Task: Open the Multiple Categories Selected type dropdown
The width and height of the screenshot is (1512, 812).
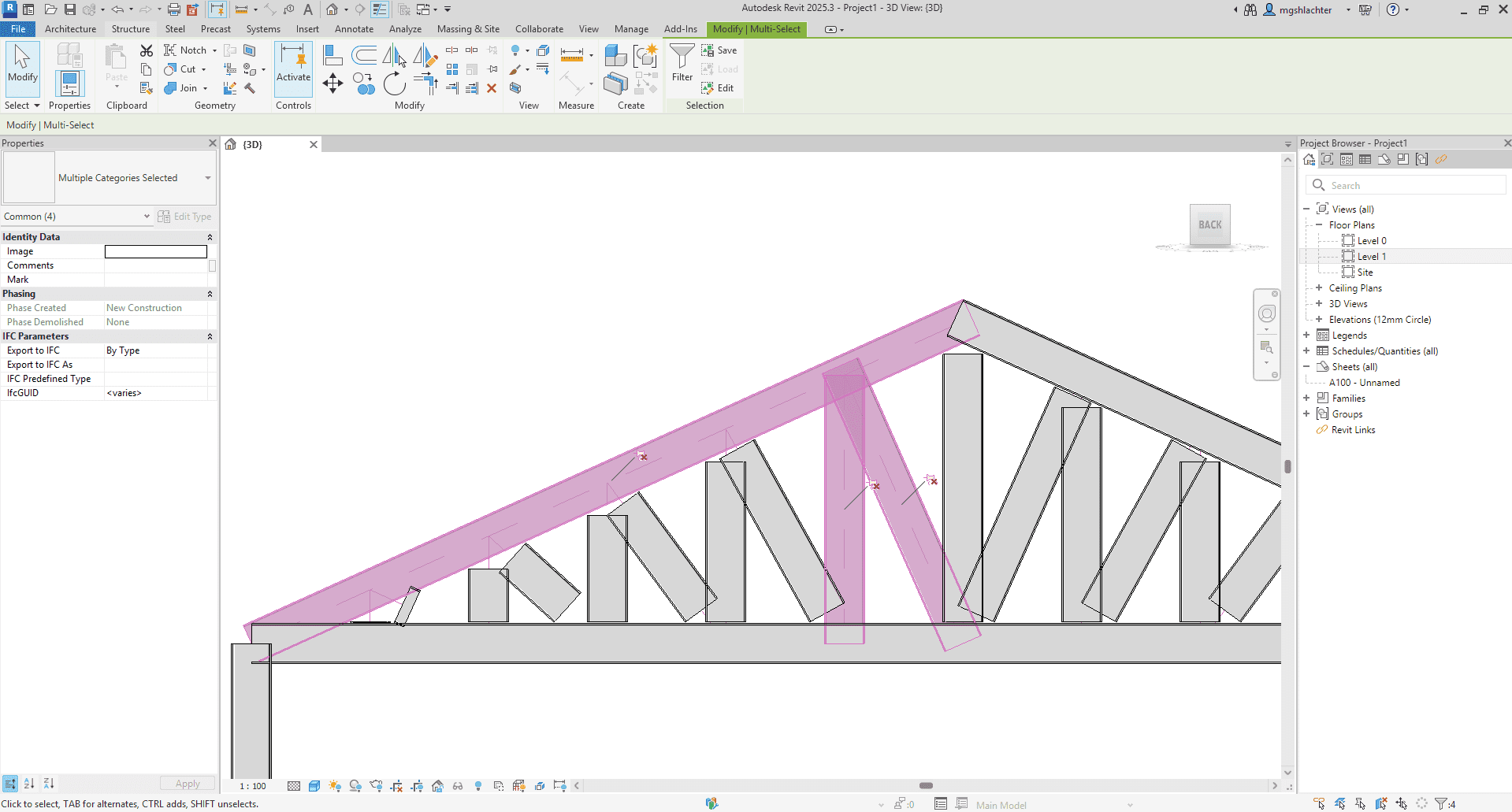Action: click(x=208, y=178)
